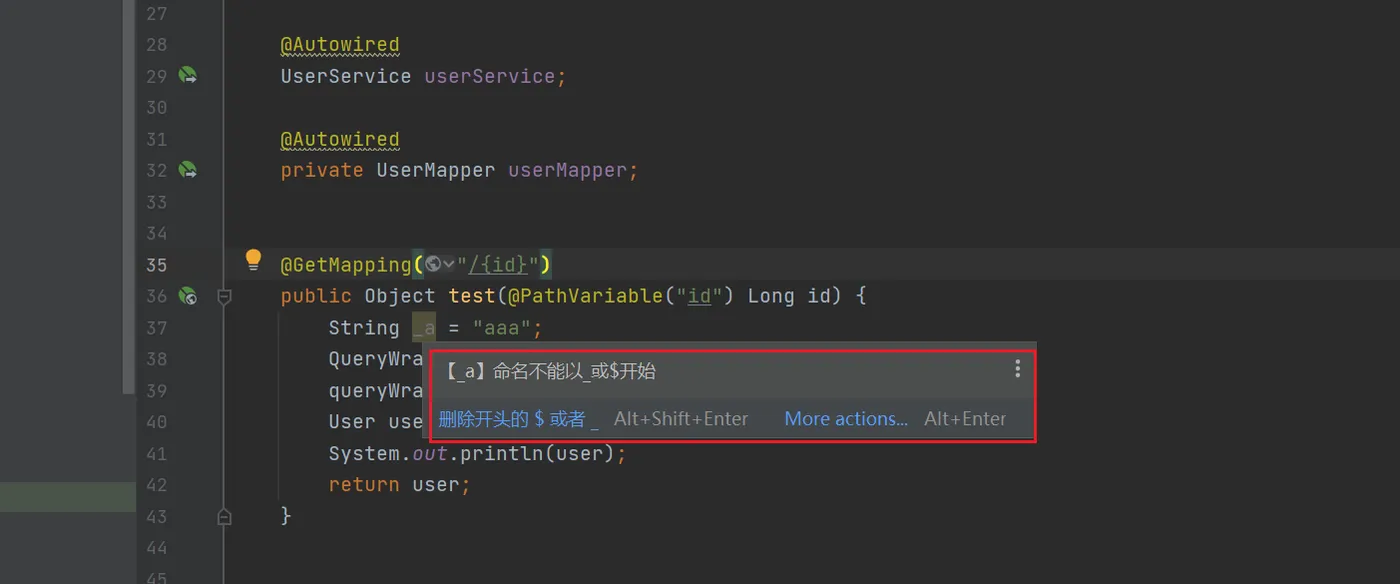Click the UserService type name on line 29
Viewport: 1400px width, 584px height.
(x=346, y=76)
